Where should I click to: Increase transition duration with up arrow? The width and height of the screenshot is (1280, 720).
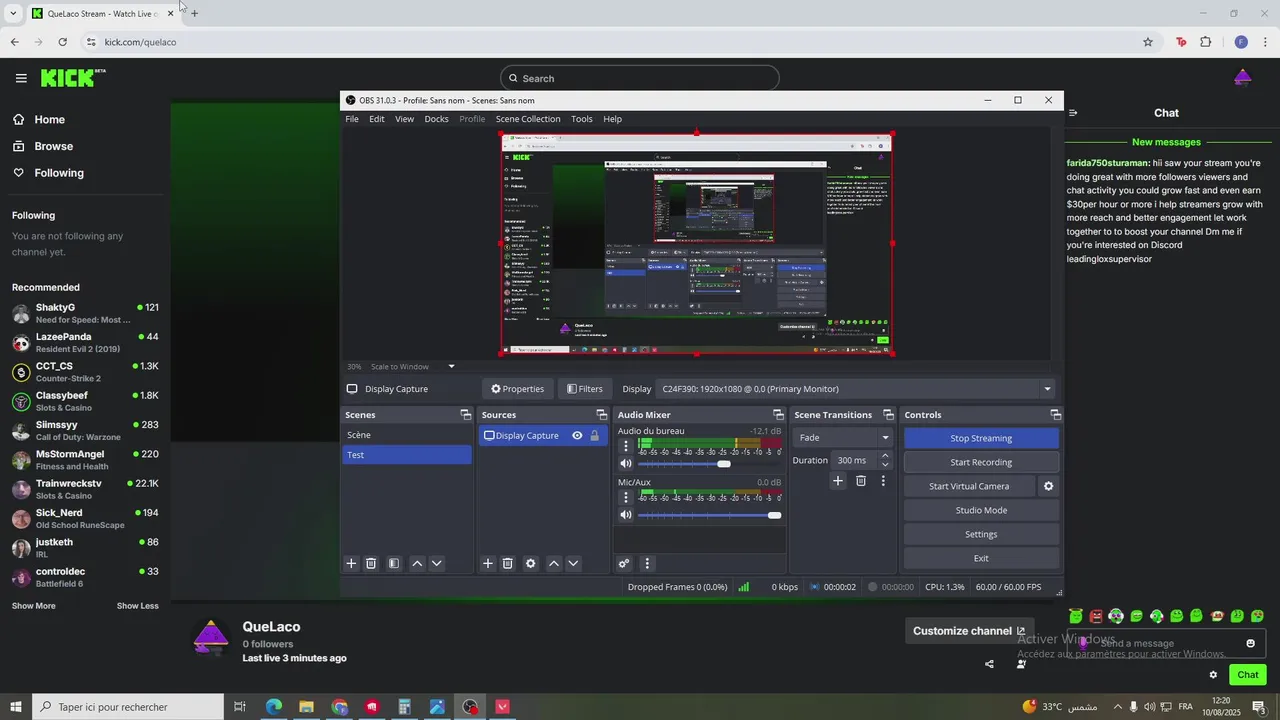pos(885,456)
